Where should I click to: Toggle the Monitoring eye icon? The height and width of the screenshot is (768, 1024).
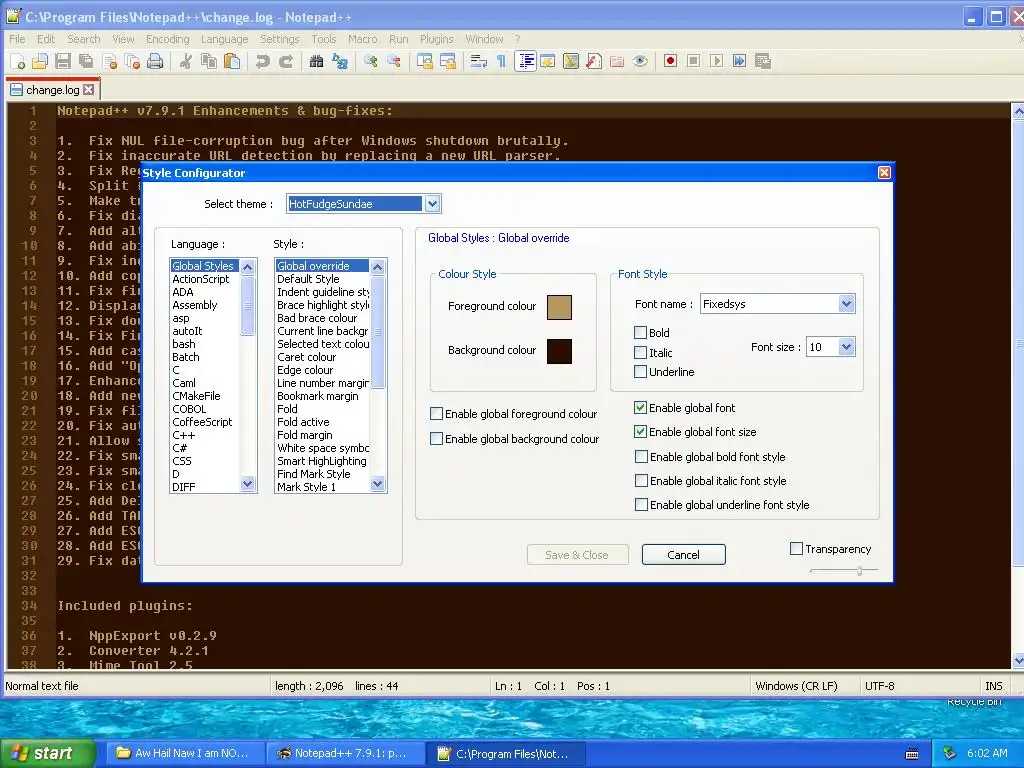tap(640, 61)
